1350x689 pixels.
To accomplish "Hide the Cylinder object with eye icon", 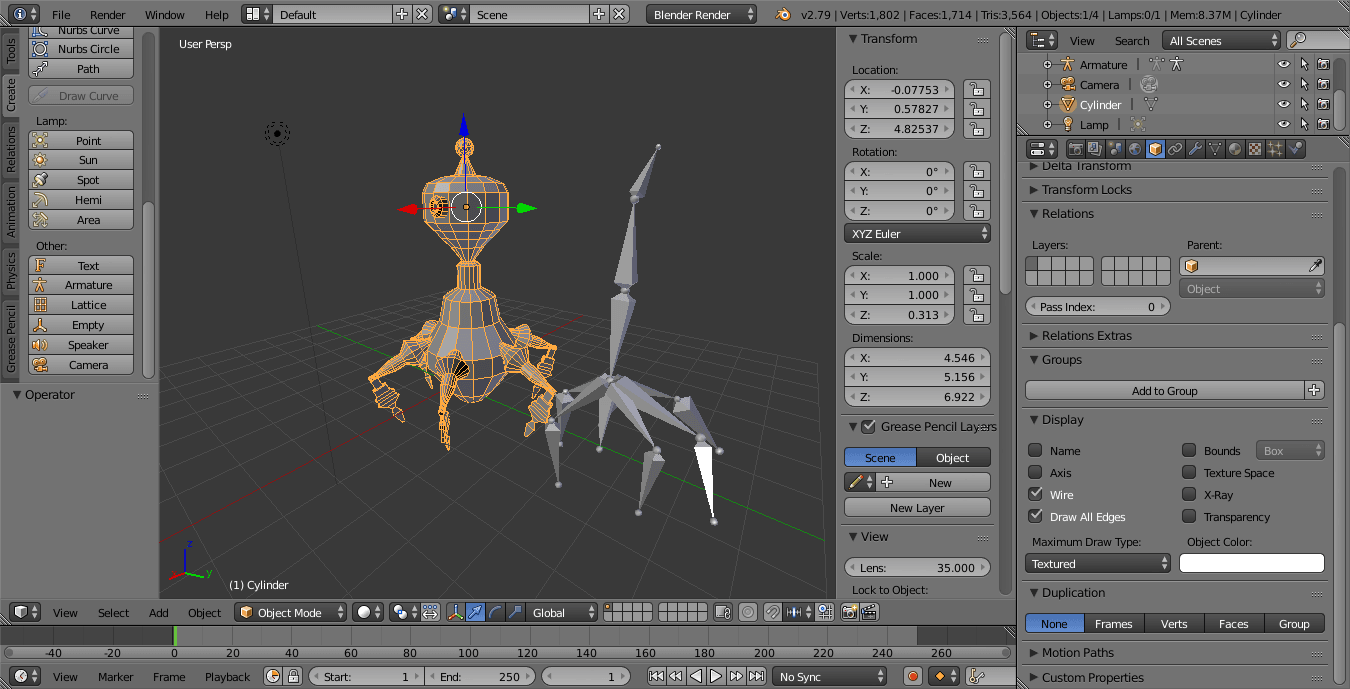I will pos(1283,104).
